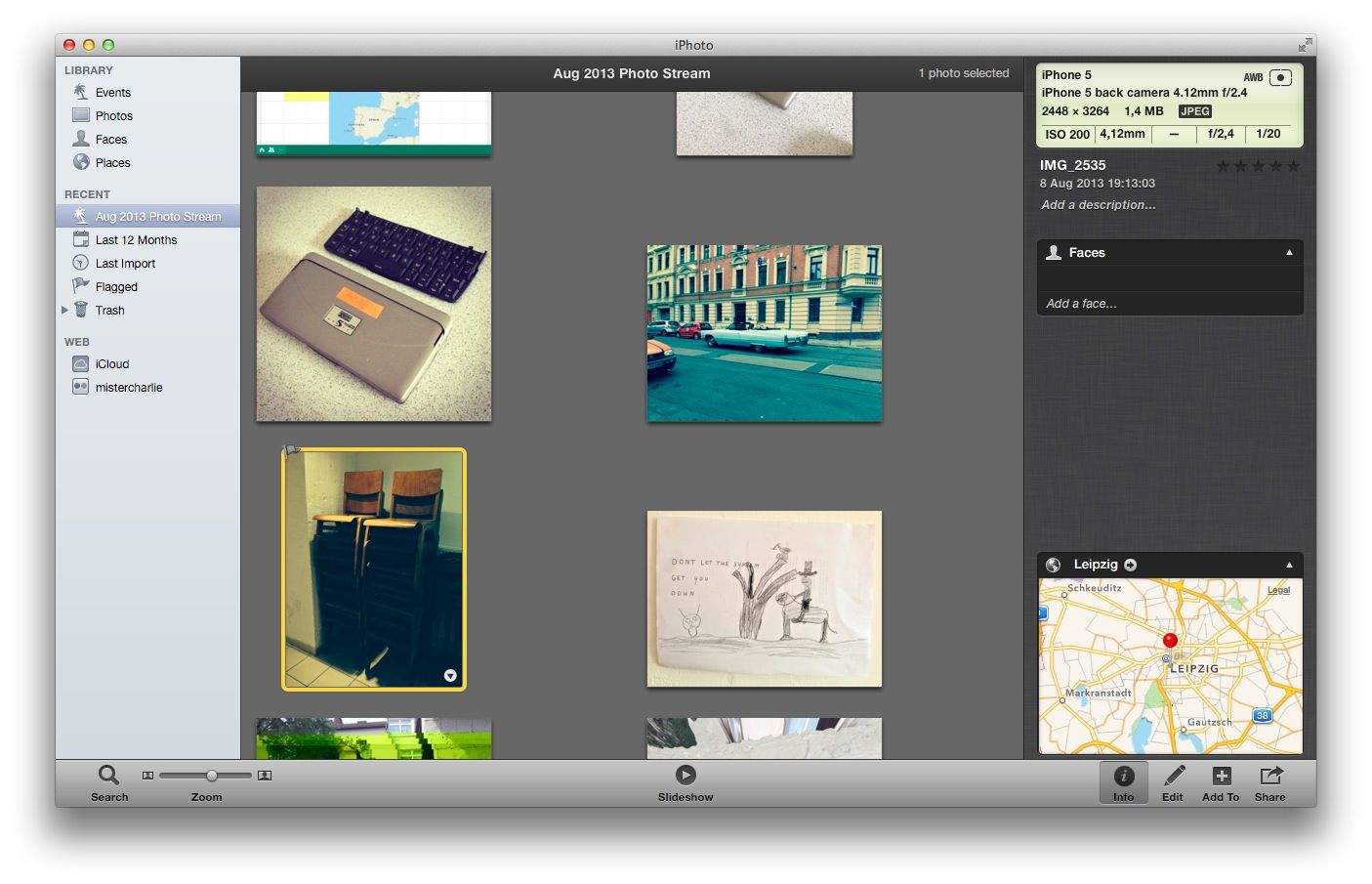Open the selected photo's dropdown arrow menu
This screenshot has width=1372, height=884.
450,675
